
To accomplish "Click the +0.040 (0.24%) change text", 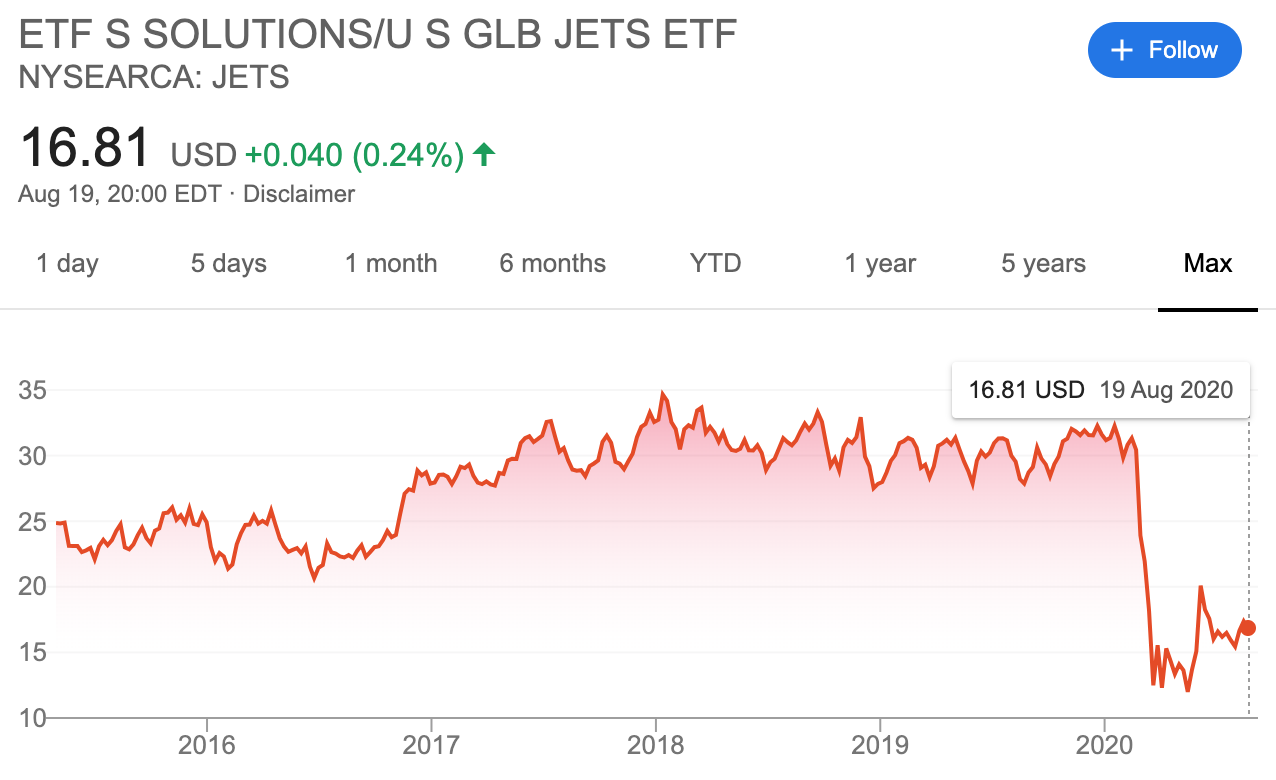I will [354, 155].
